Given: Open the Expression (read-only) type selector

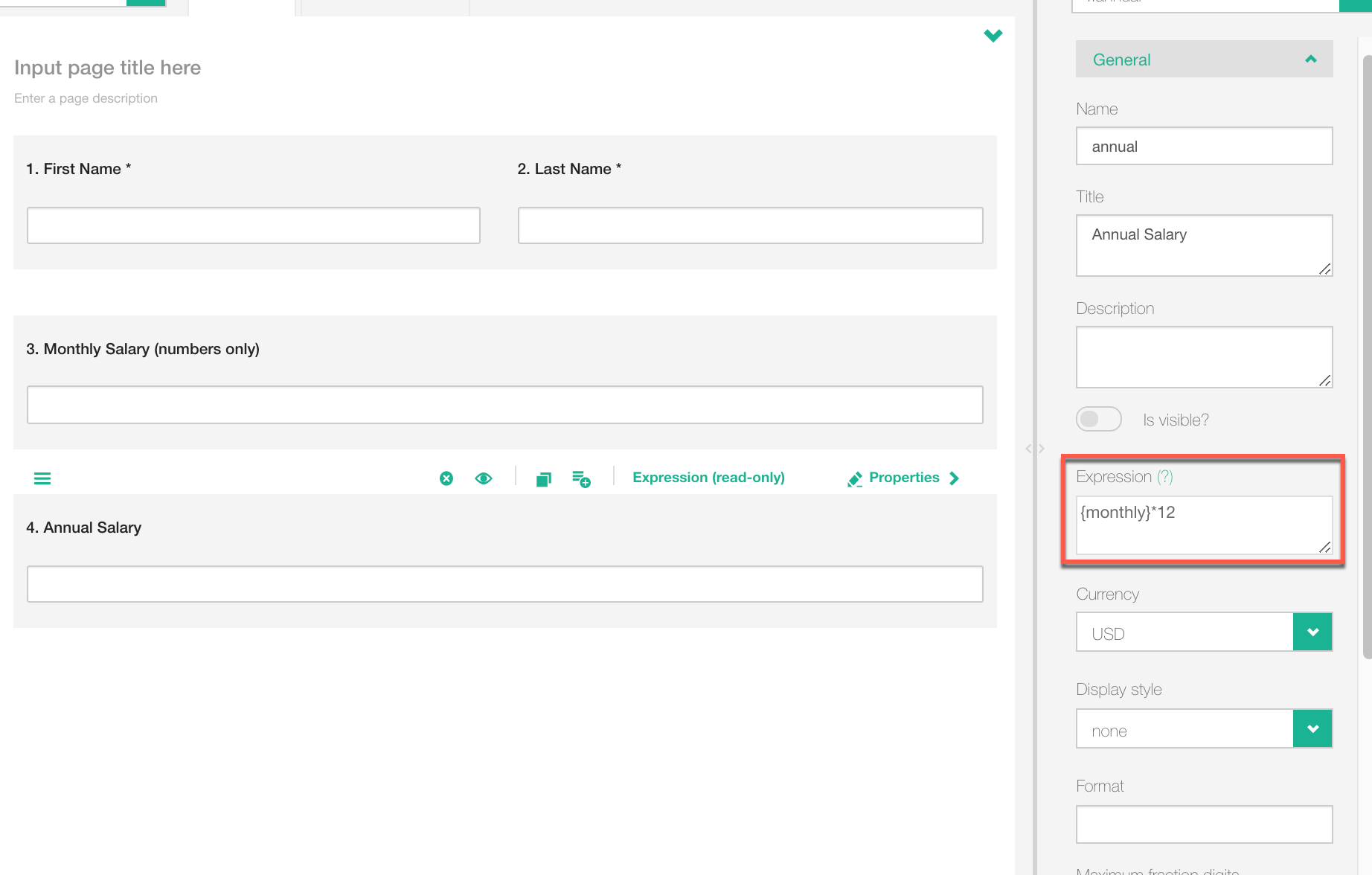Looking at the screenshot, I should (x=708, y=478).
